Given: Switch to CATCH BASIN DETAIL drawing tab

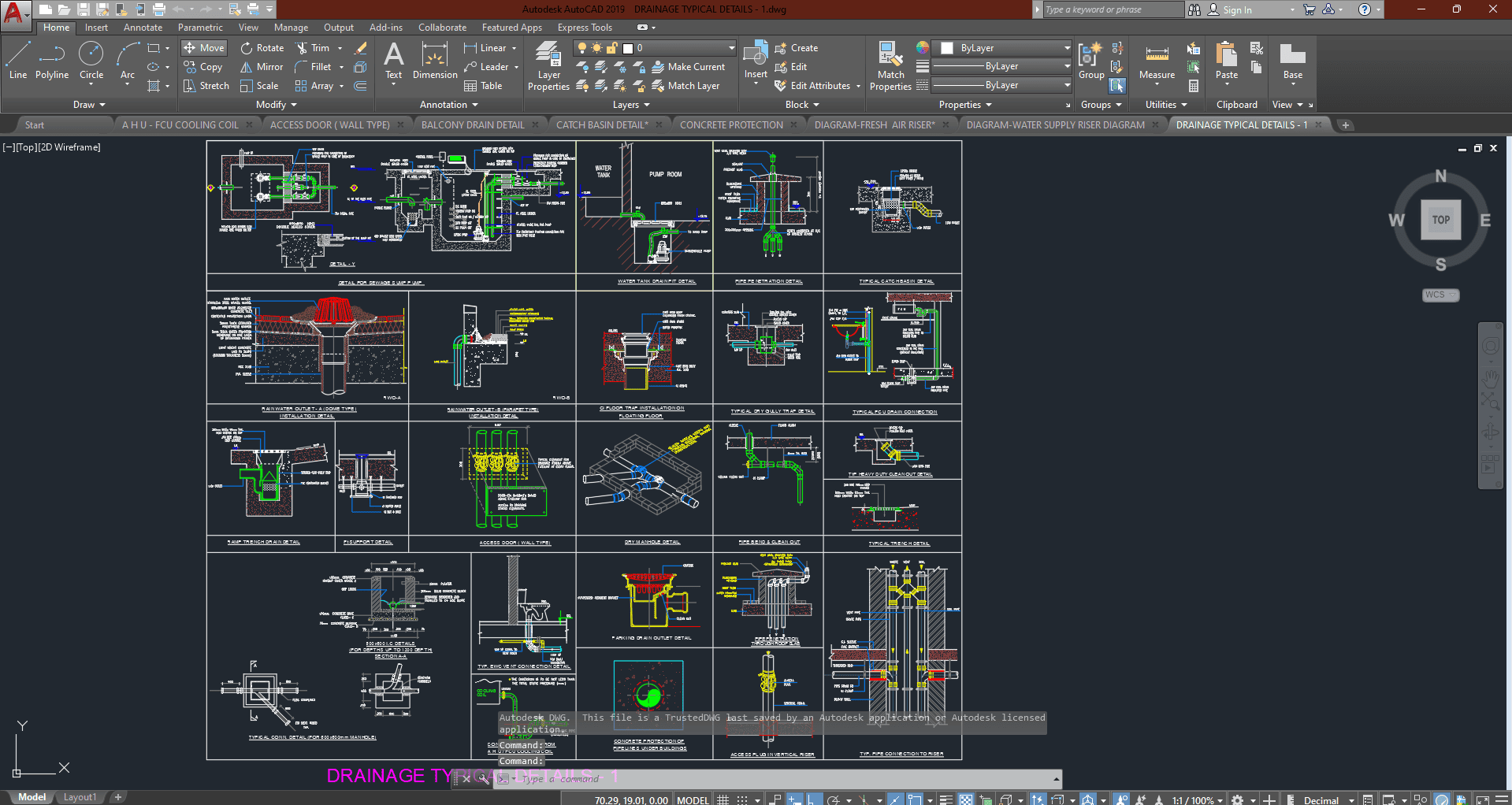Looking at the screenshot, I should [x=602, y=124].
